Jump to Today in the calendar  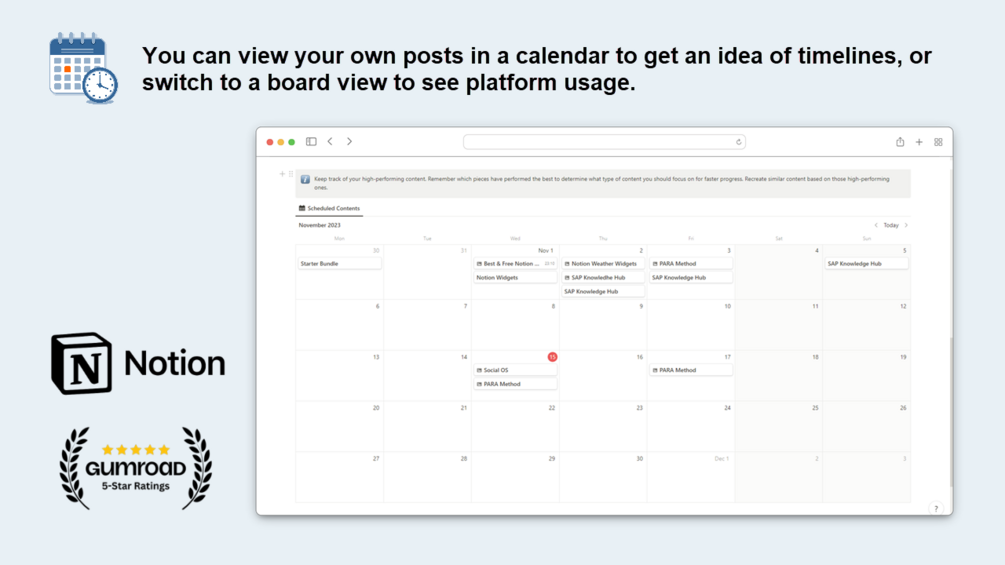coord(891,225)
